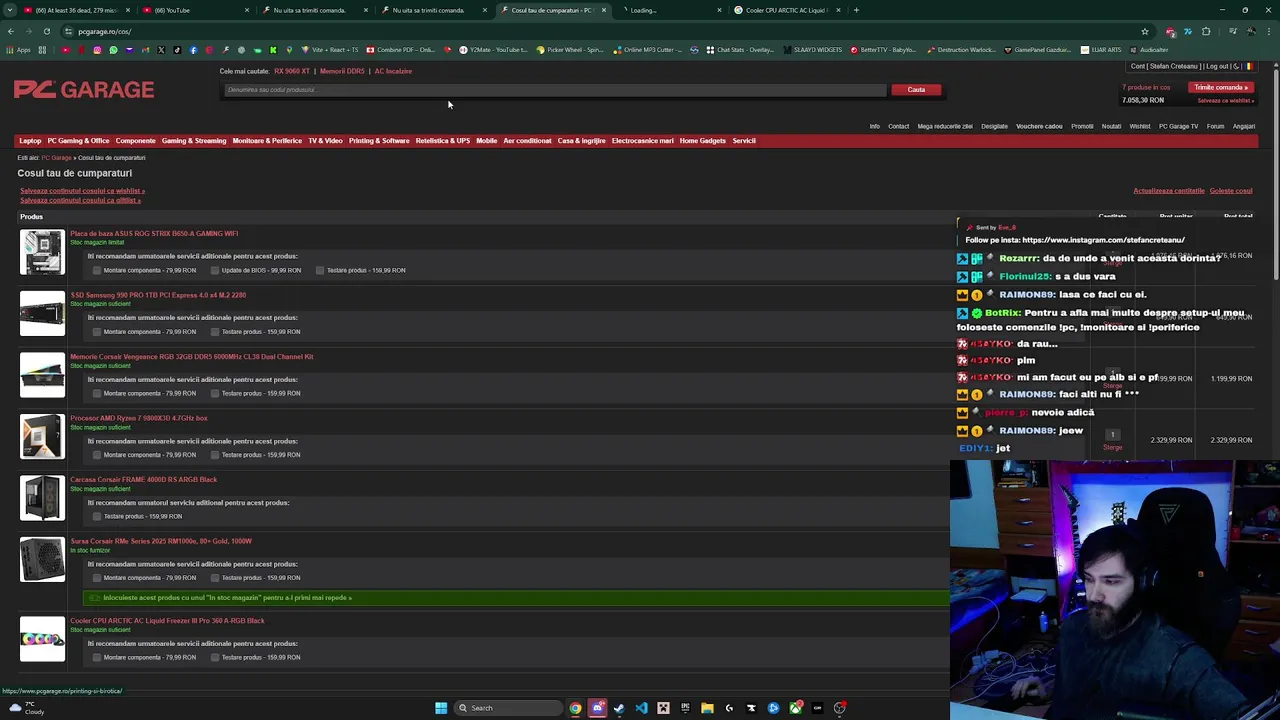
Task: Check Testare produs for Corsair Vengeance memory
Action: click(x=215, y=393)
